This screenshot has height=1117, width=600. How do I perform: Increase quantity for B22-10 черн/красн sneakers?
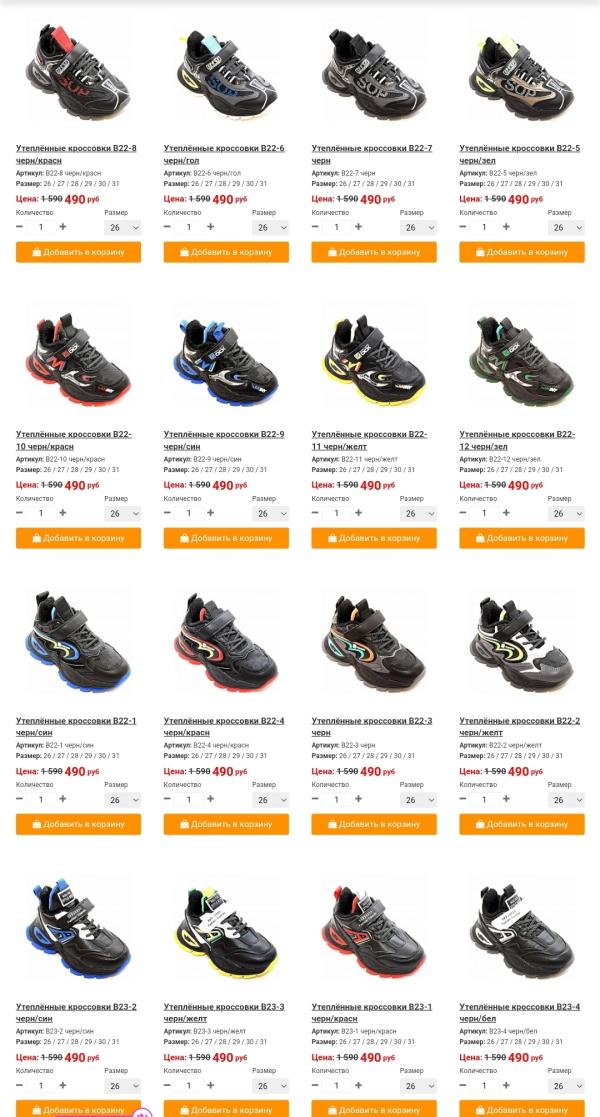pyautogui.click(x=63, y=513)
